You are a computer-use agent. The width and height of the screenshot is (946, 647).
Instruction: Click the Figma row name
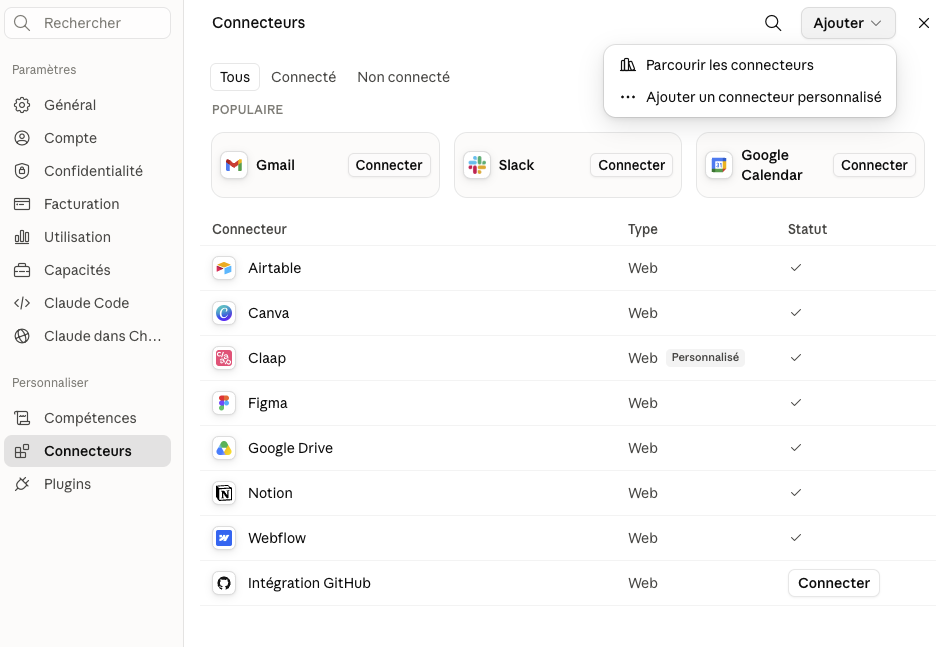click(x=267, y=403)
